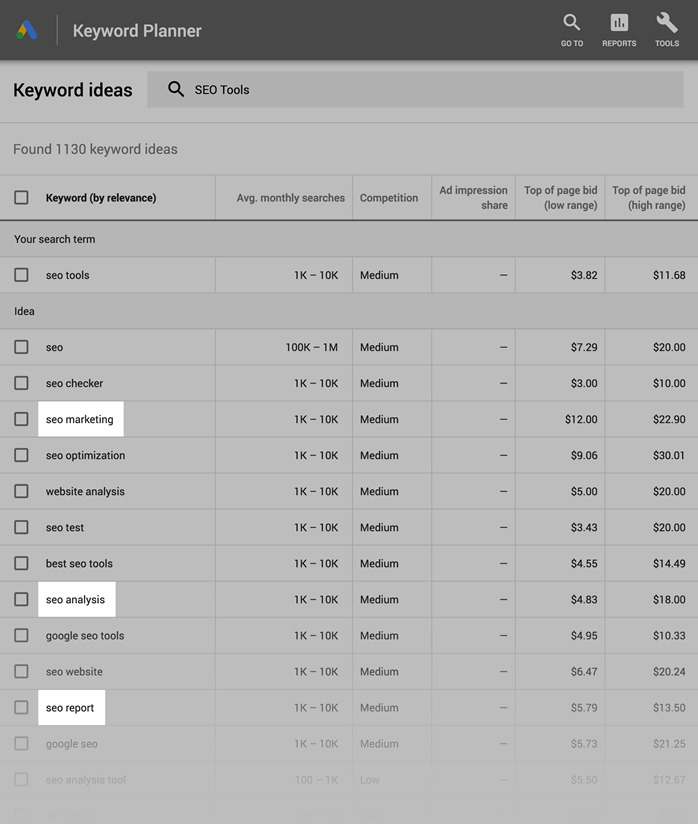Viewport: 698px width, 824px height.
Task: Check the seo optimization row box
Action: tap(22, 455)
